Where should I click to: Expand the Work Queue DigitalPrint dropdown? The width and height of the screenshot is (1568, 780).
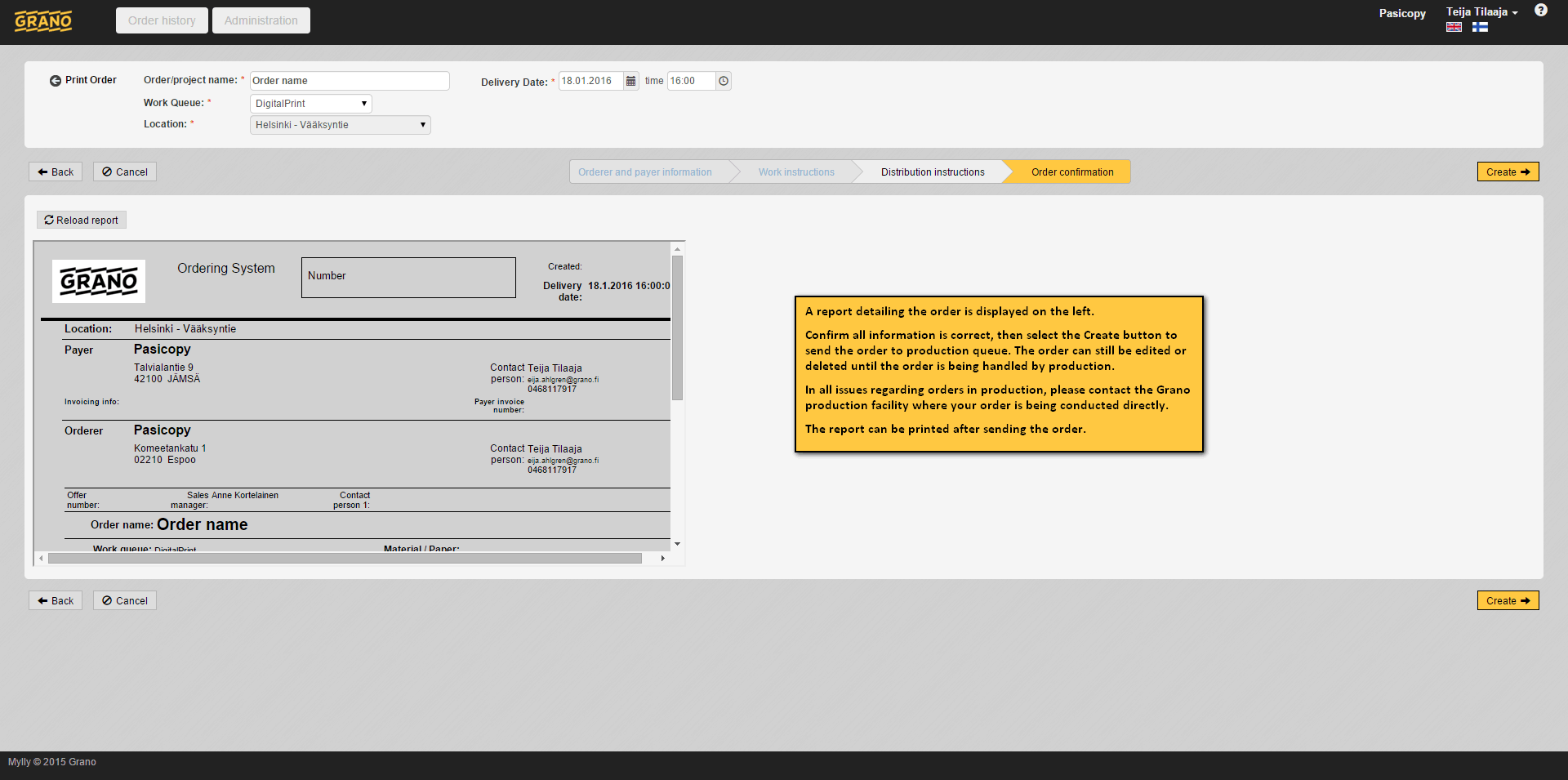pos(310,104)
